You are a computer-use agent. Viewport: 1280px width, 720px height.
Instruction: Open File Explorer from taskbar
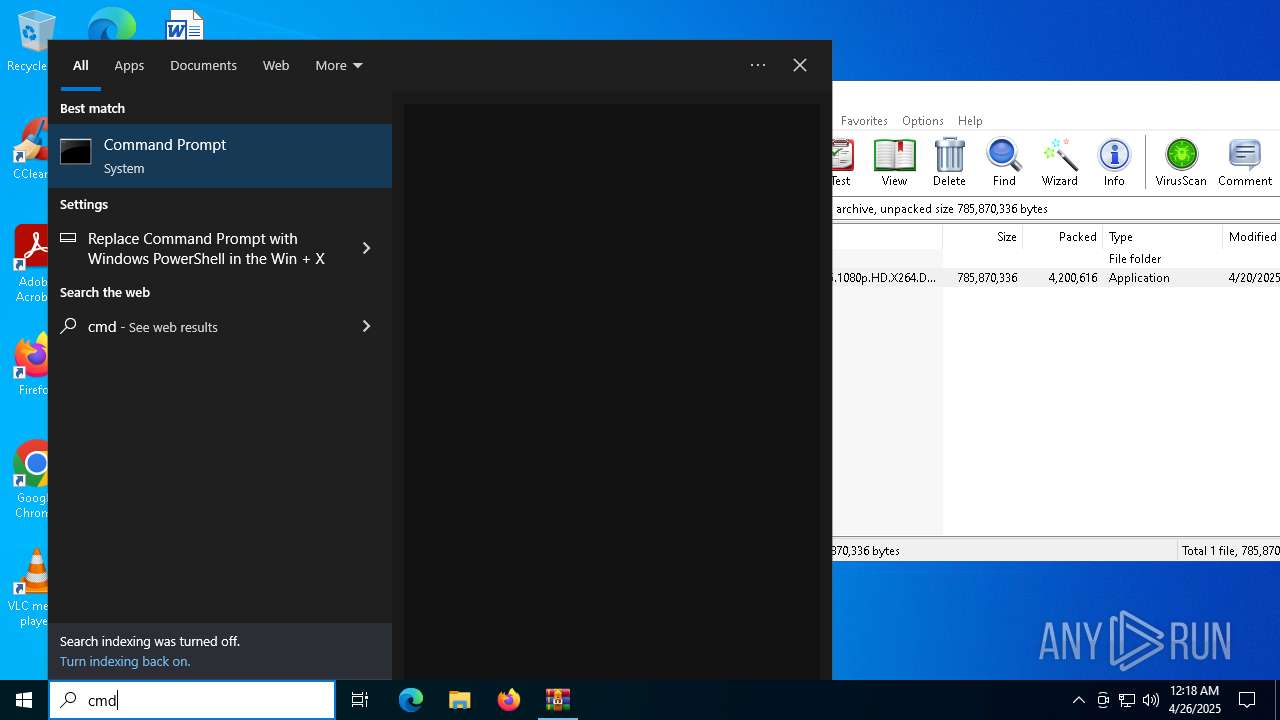pos(460,700)
